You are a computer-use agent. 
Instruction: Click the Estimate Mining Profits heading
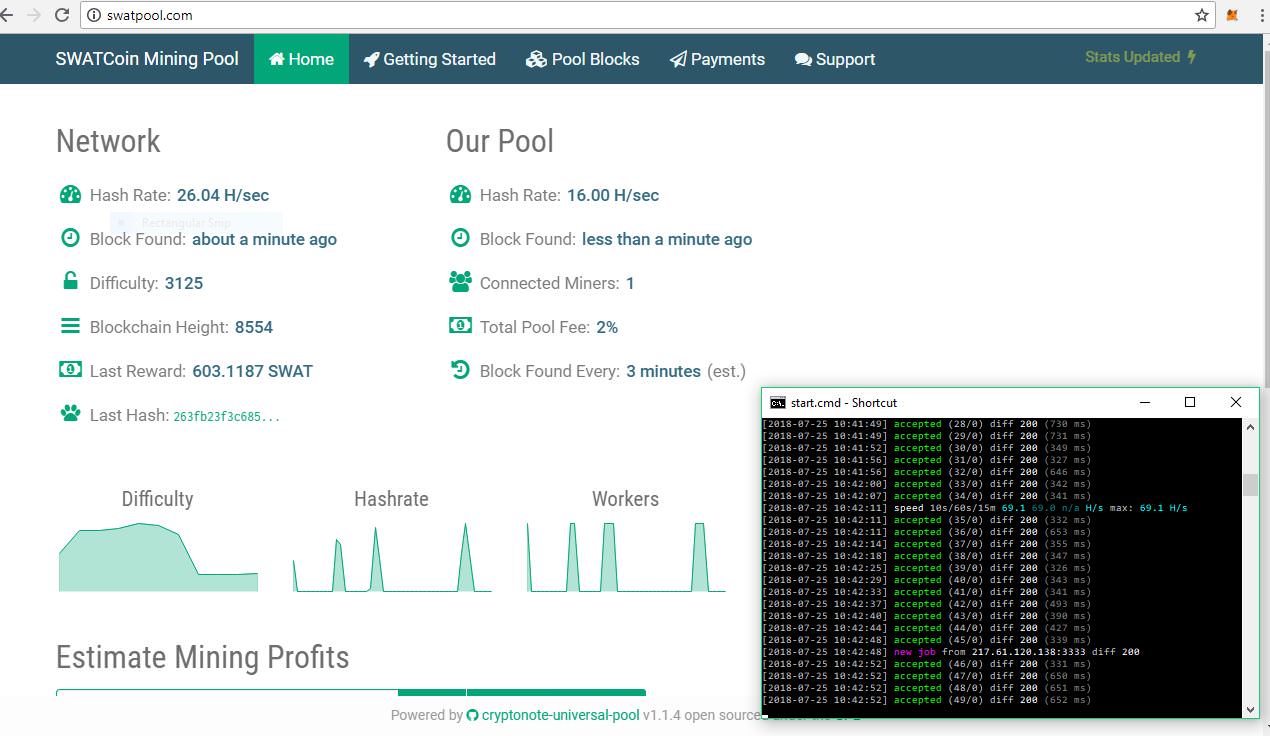pyautogui.click(x=203, y=657)
